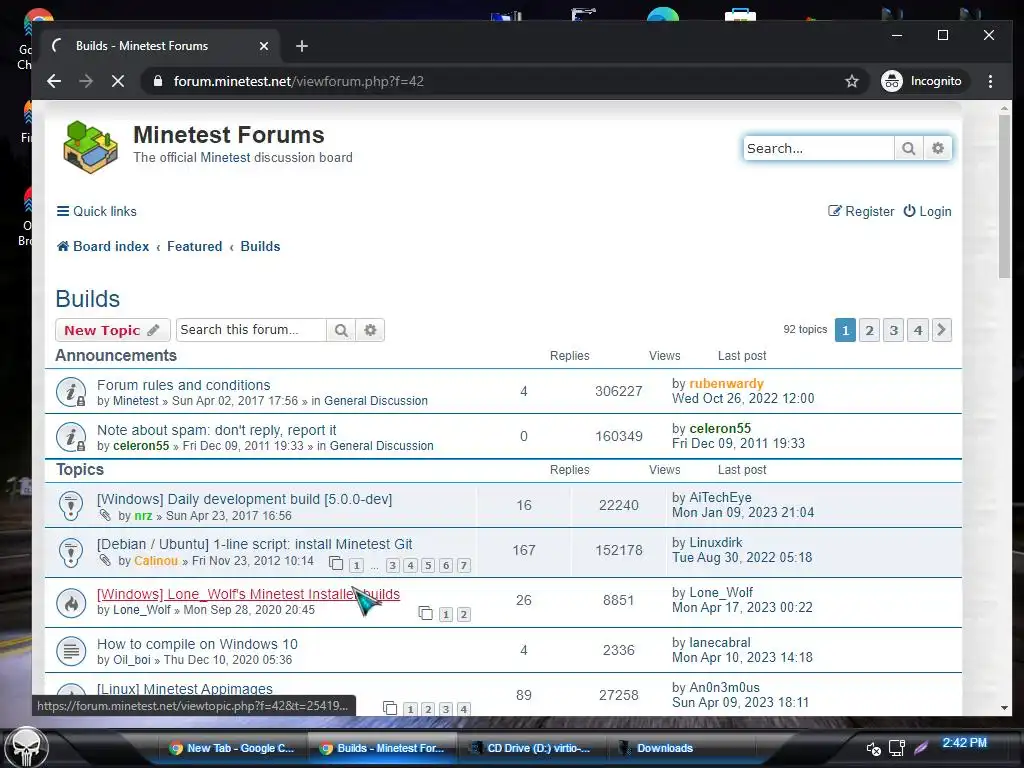Focus Search this forum input
The height and width of the screenshot is (768, 1024).
(x=251, y=330)
